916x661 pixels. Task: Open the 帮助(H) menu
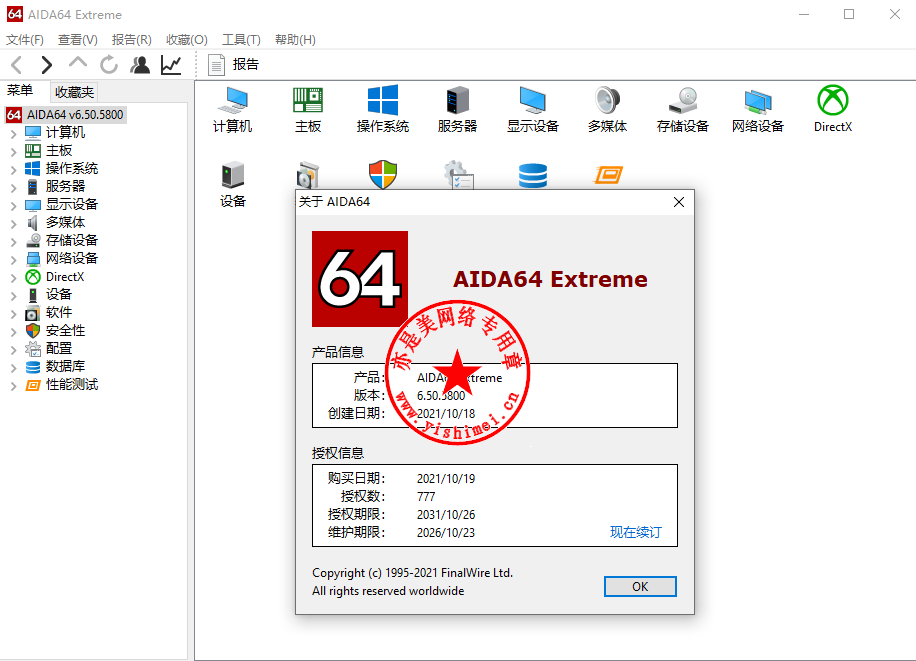tap(295, 40)
